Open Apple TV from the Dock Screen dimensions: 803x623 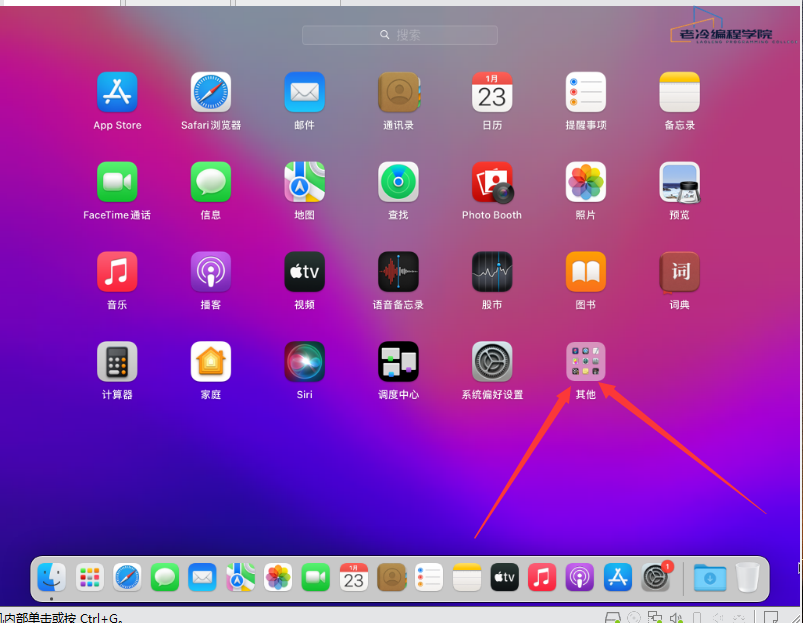(504, 577)
